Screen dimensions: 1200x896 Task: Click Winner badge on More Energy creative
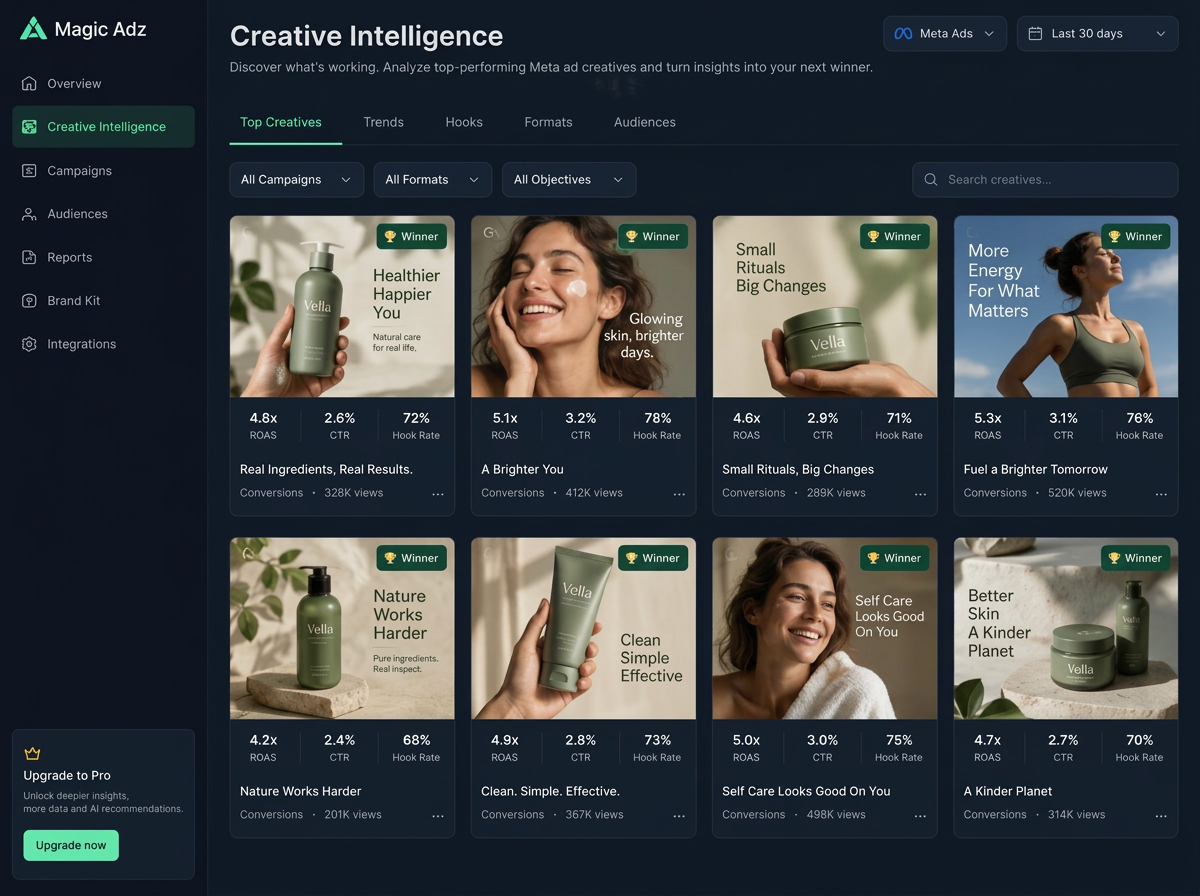point(1136,237)
